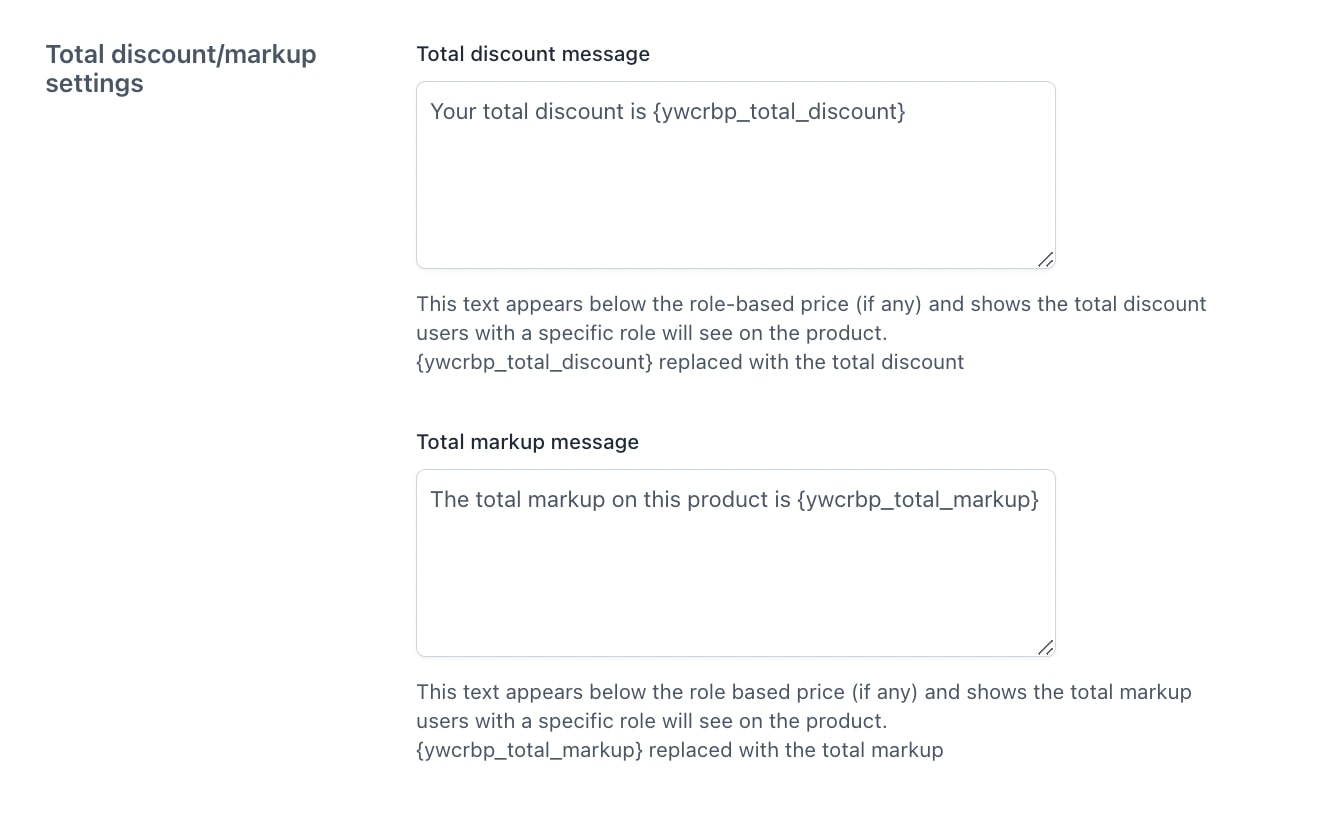Click the "Total discount/markup settings" section heading
Image resolution: width=1342 pixels, height=838 pixels.
pos(180,68)
